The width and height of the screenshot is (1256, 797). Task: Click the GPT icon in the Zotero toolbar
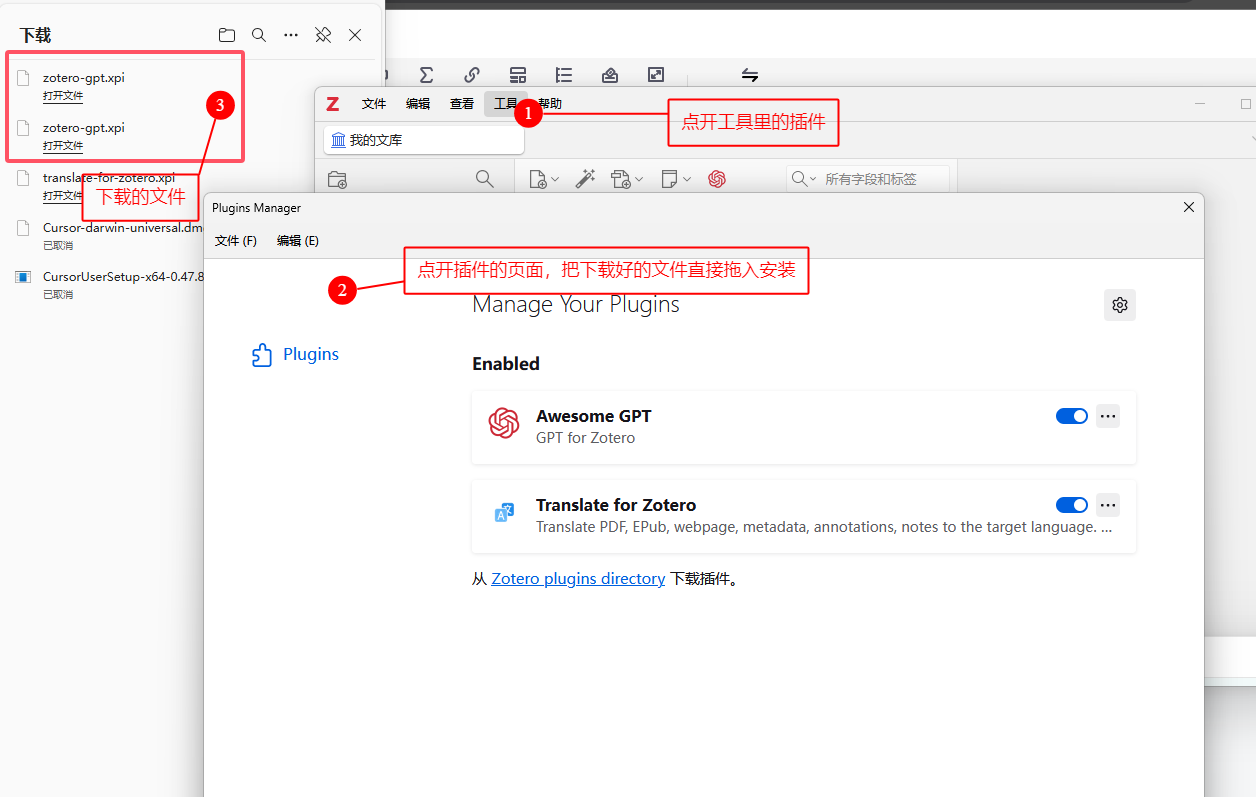pyautogui.click(x=717, y=178)
